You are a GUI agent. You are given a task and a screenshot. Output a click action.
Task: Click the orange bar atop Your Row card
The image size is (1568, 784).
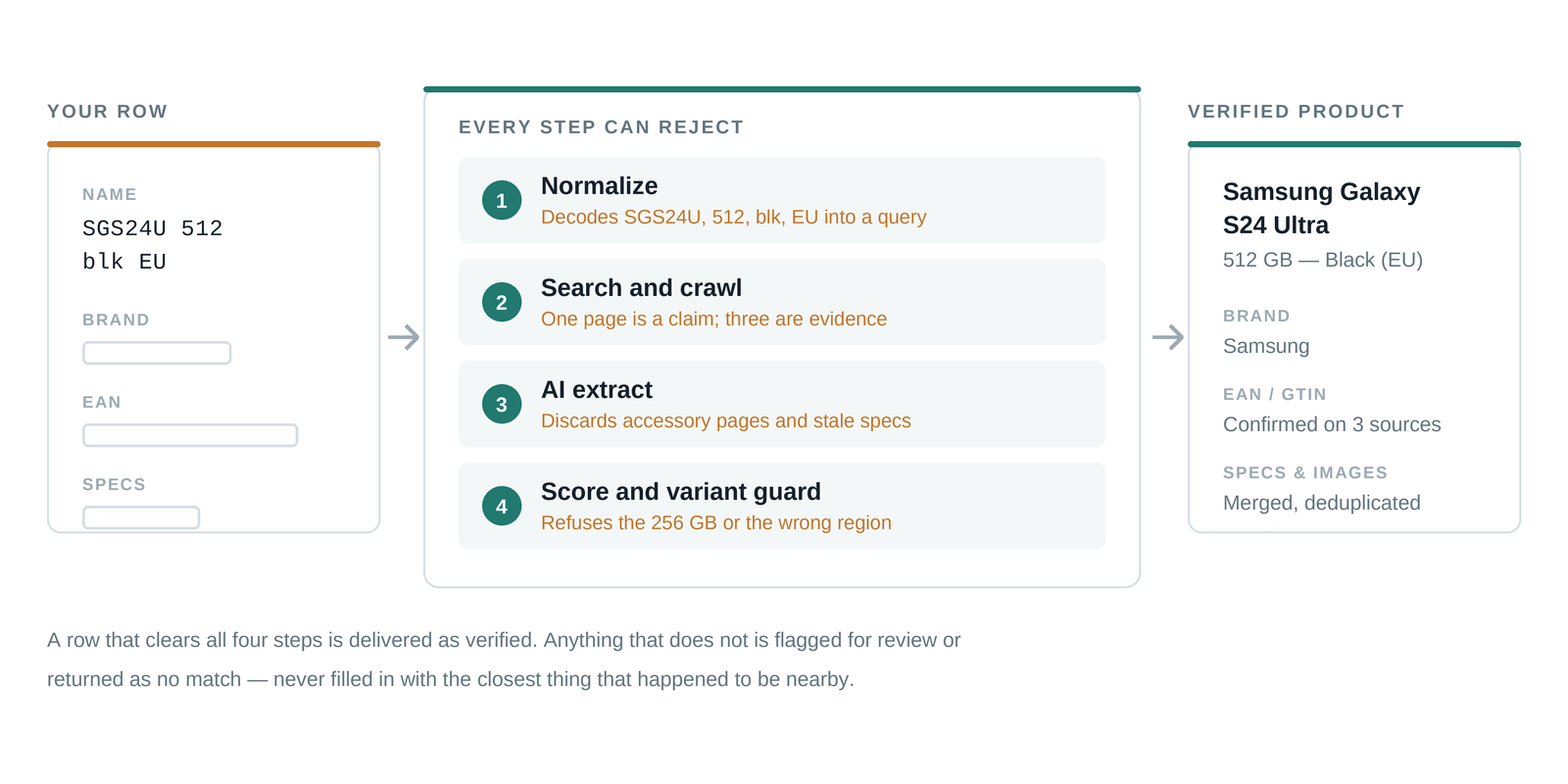pos(214,144)
